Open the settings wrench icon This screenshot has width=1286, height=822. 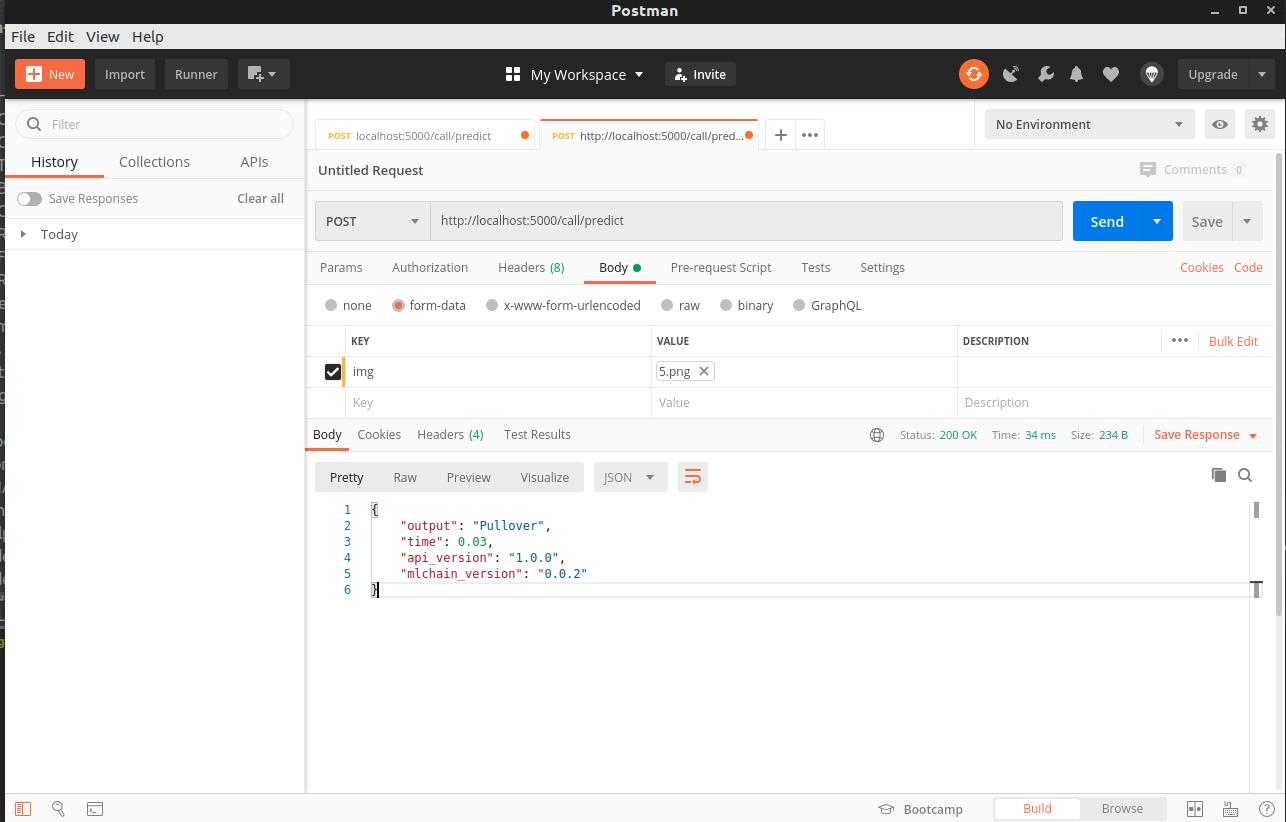[1045, 74]
